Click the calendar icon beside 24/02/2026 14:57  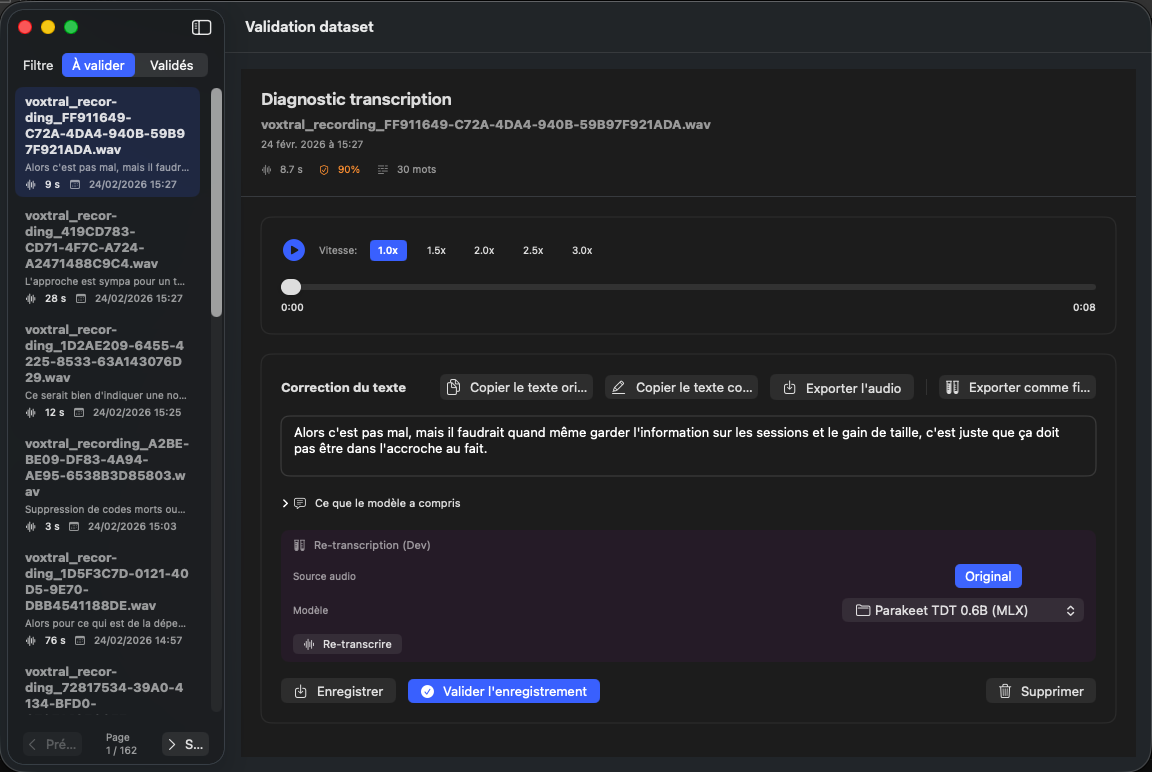tap(80, 641)
